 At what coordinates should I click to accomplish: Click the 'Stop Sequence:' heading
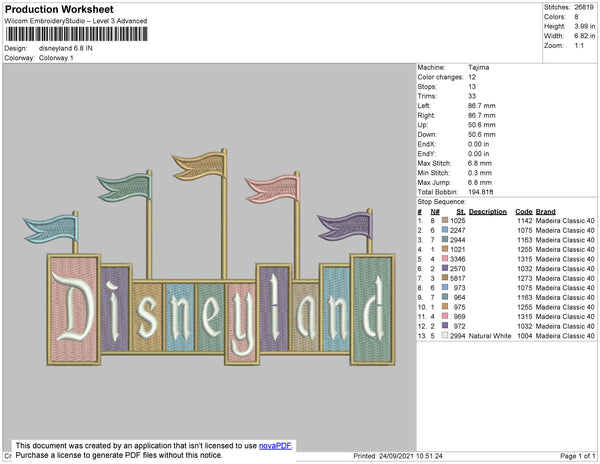point(442,202)
